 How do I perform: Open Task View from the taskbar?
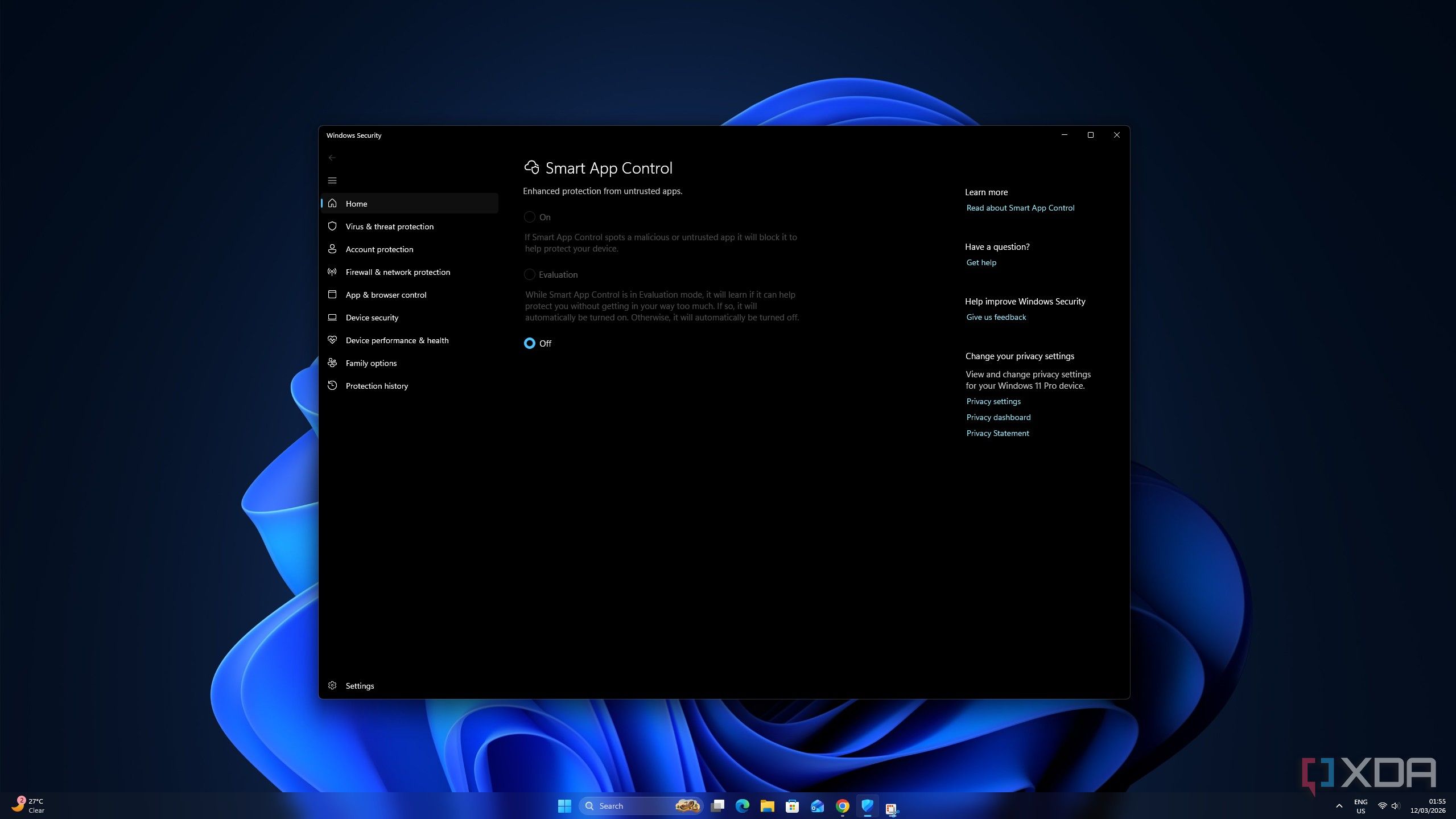point(717,806)
